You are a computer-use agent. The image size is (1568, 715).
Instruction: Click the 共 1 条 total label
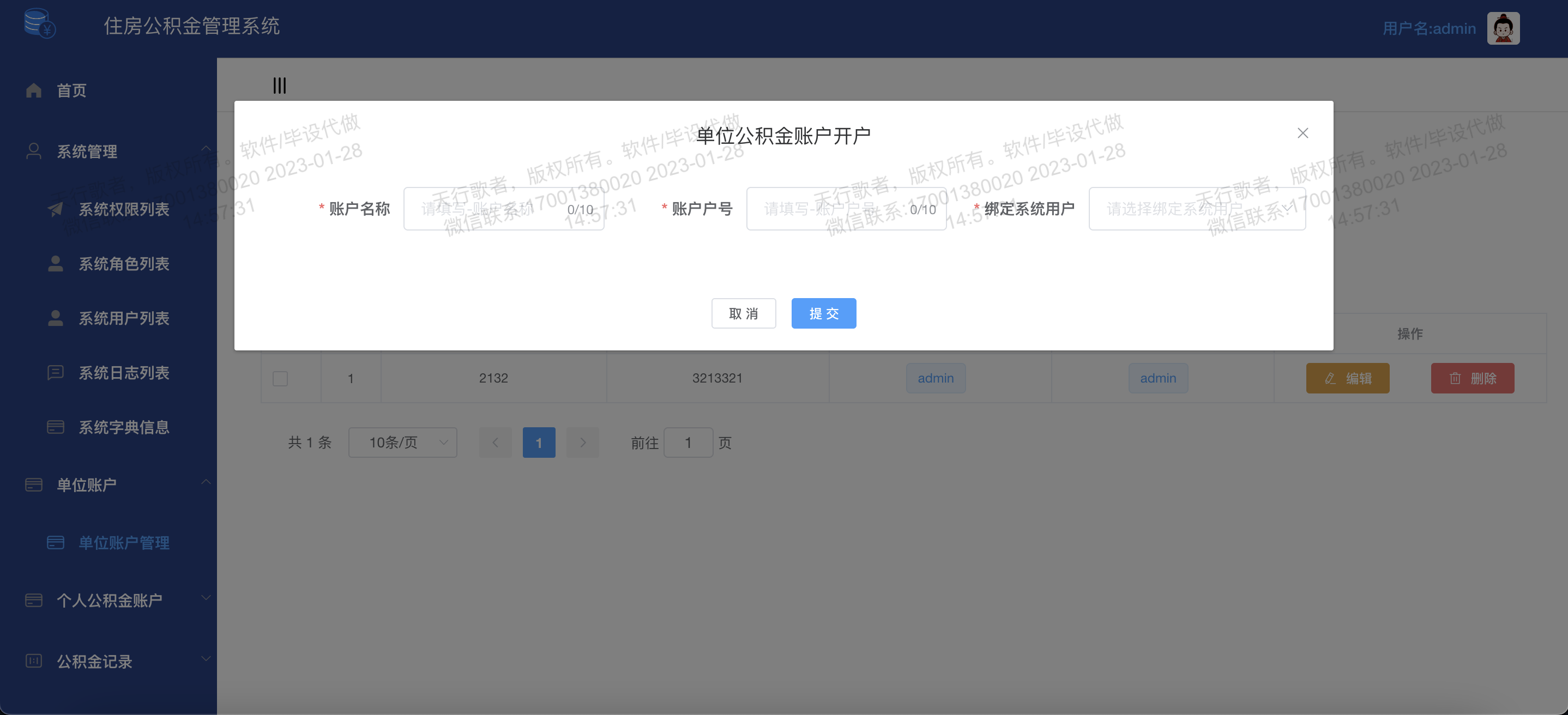pos(309,443)
